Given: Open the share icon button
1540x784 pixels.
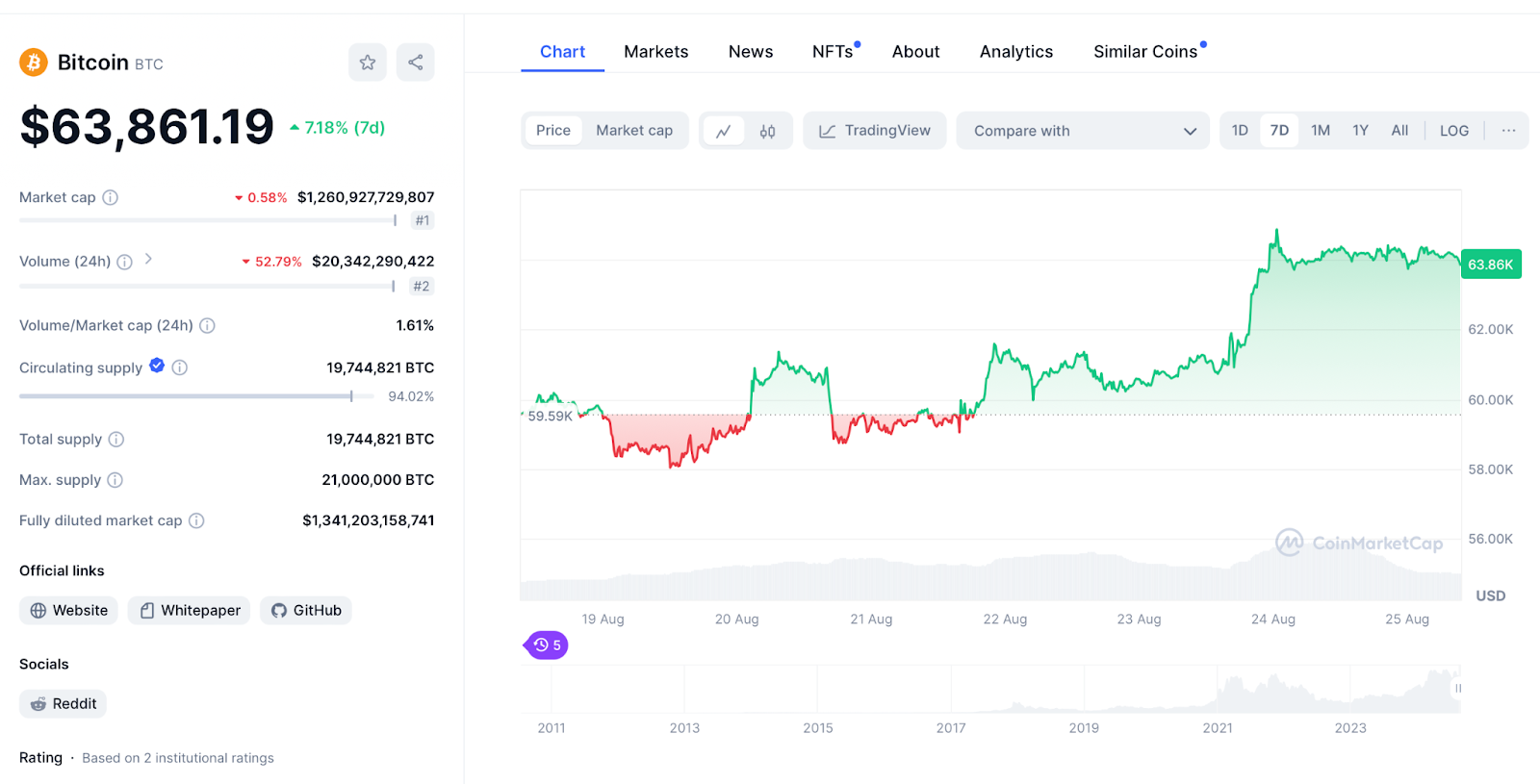Looking at the screenshot, I should (416, 63).
